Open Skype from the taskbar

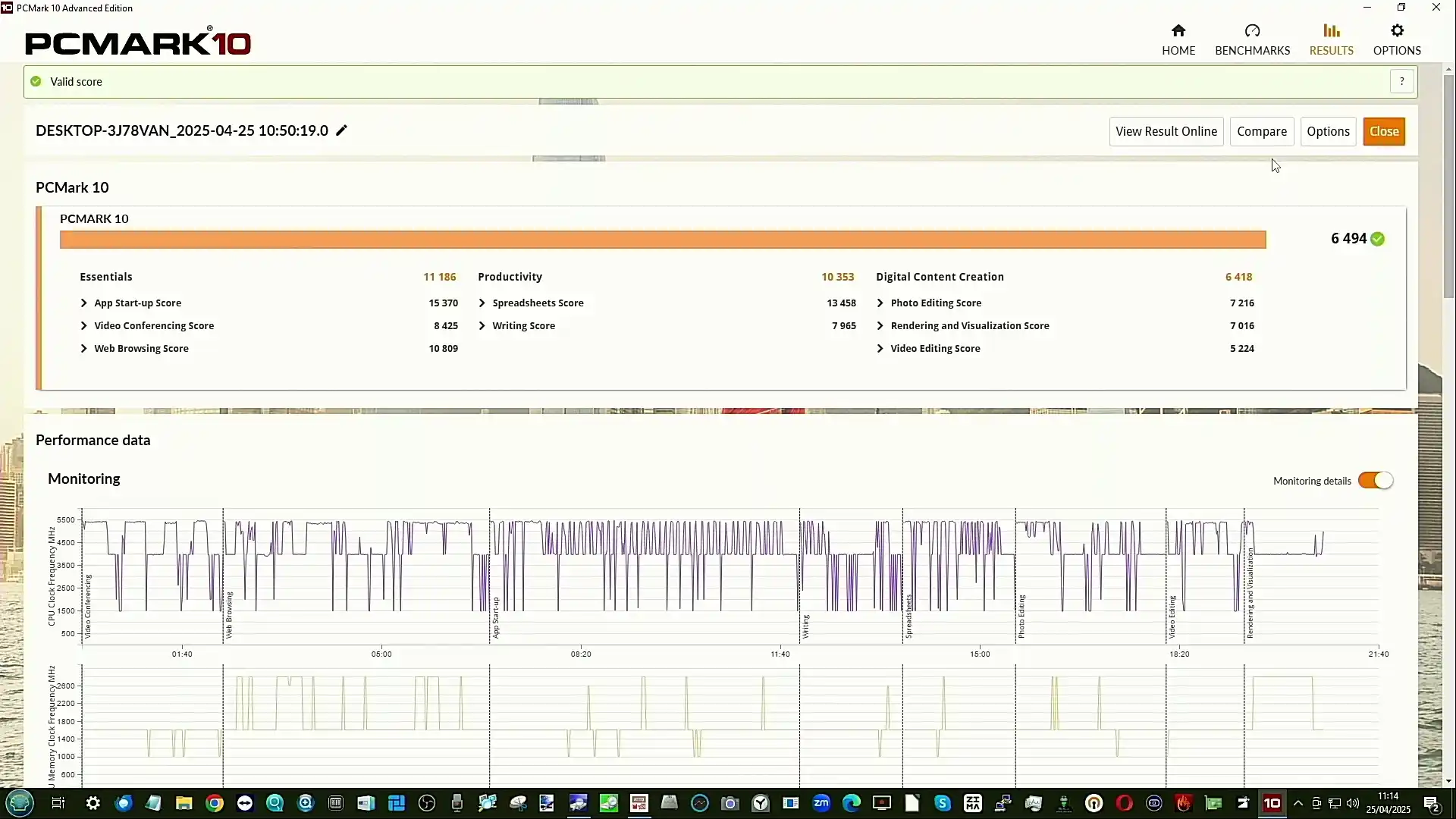pyautogui.click(x=943, y=803)
